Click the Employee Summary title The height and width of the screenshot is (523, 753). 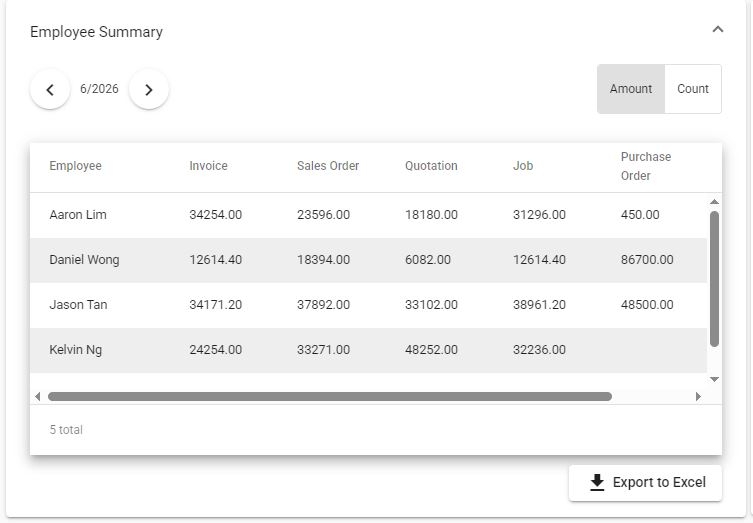pos(97,32)
